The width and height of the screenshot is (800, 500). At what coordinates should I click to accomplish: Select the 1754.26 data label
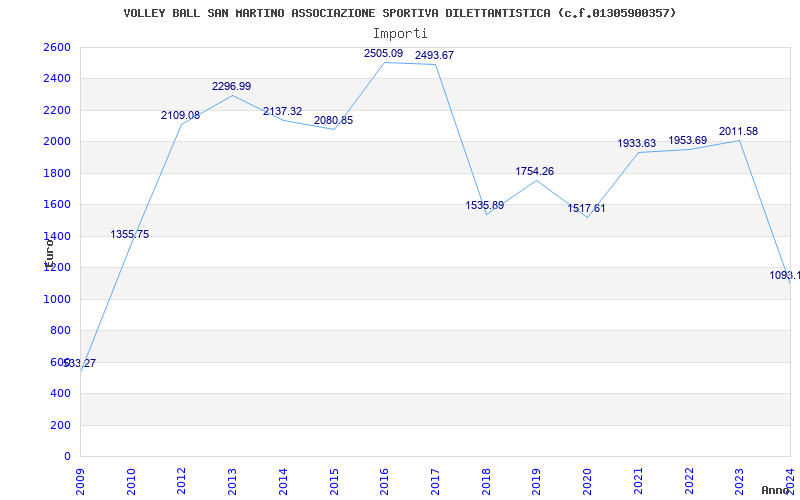(x=535, y=171)
